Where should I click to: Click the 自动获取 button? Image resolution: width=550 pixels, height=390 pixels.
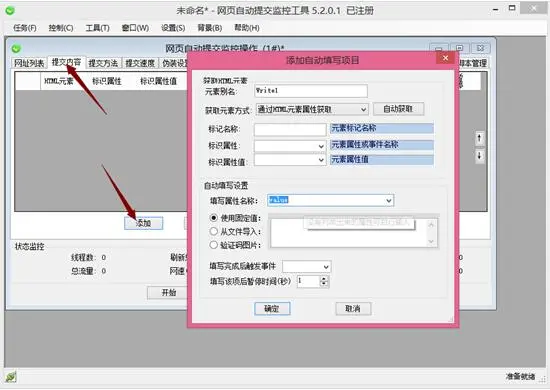tap(398, 109)
